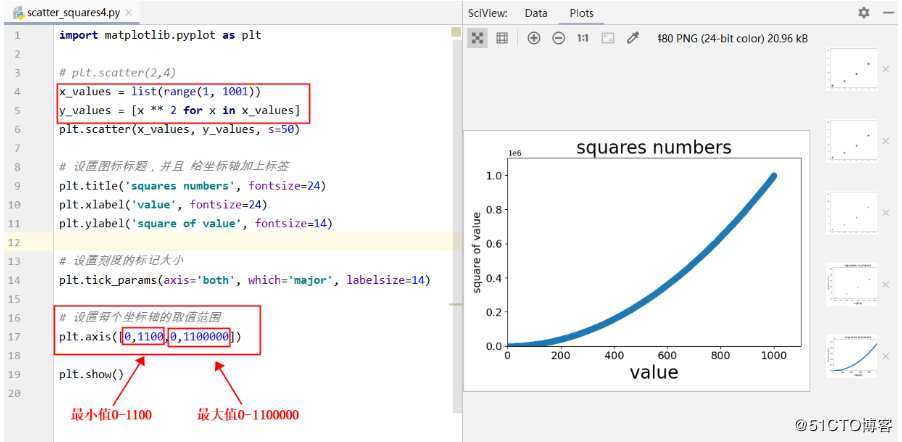Close the titled scatter thumbnail above the curve thumbnail
The height and width of the screenshot is (442, 902).
coord(886,283)
